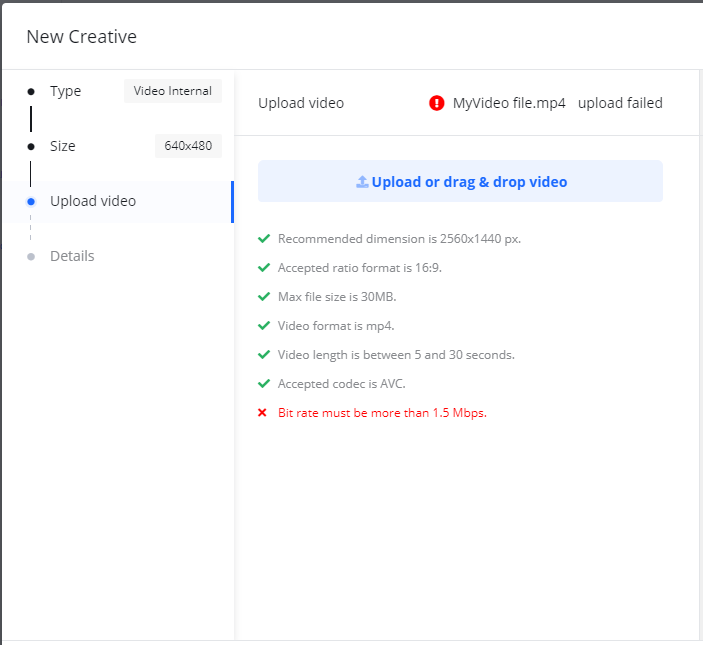Click the 640x480 size badge
The image size is (703, 645).
[x=188, y=146]
